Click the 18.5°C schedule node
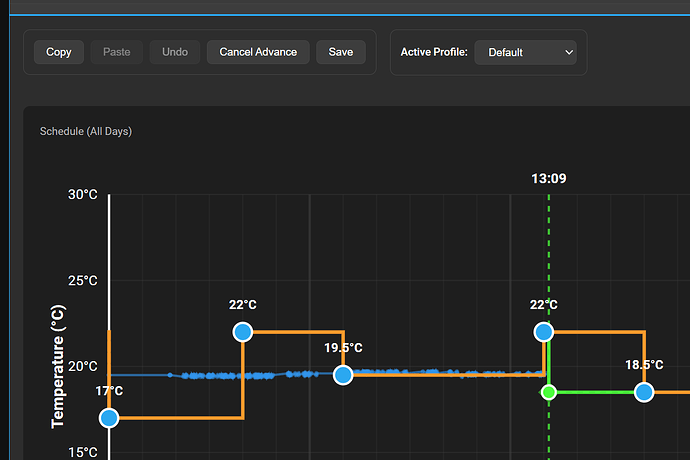 (644, 392)
